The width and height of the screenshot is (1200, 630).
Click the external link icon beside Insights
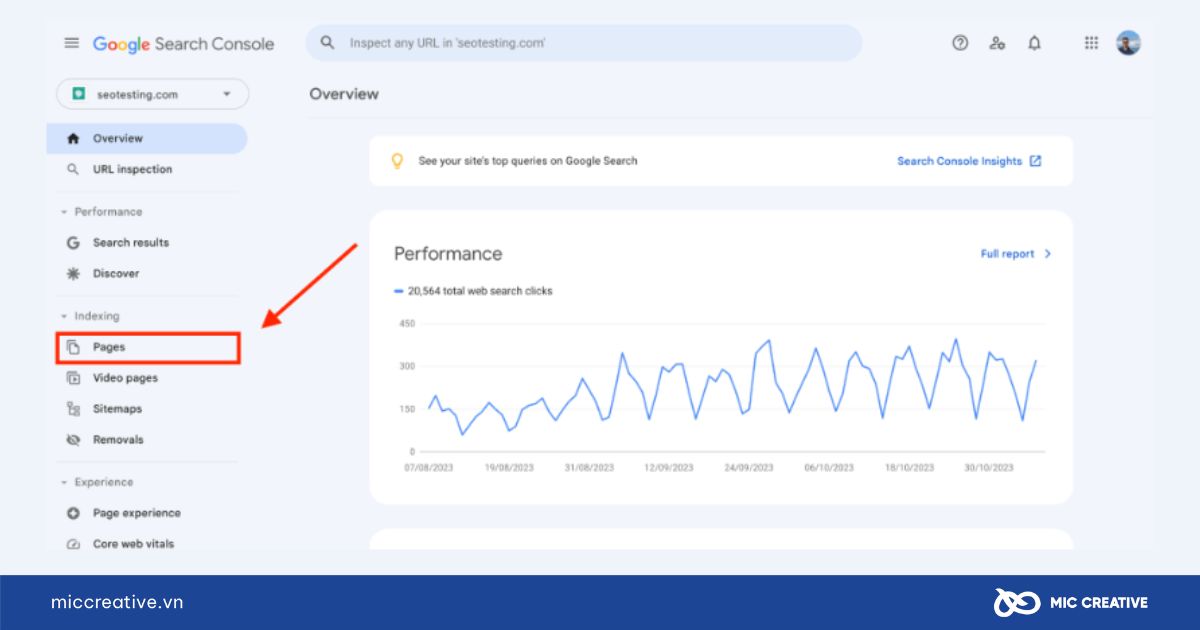tap(1036, 160)
